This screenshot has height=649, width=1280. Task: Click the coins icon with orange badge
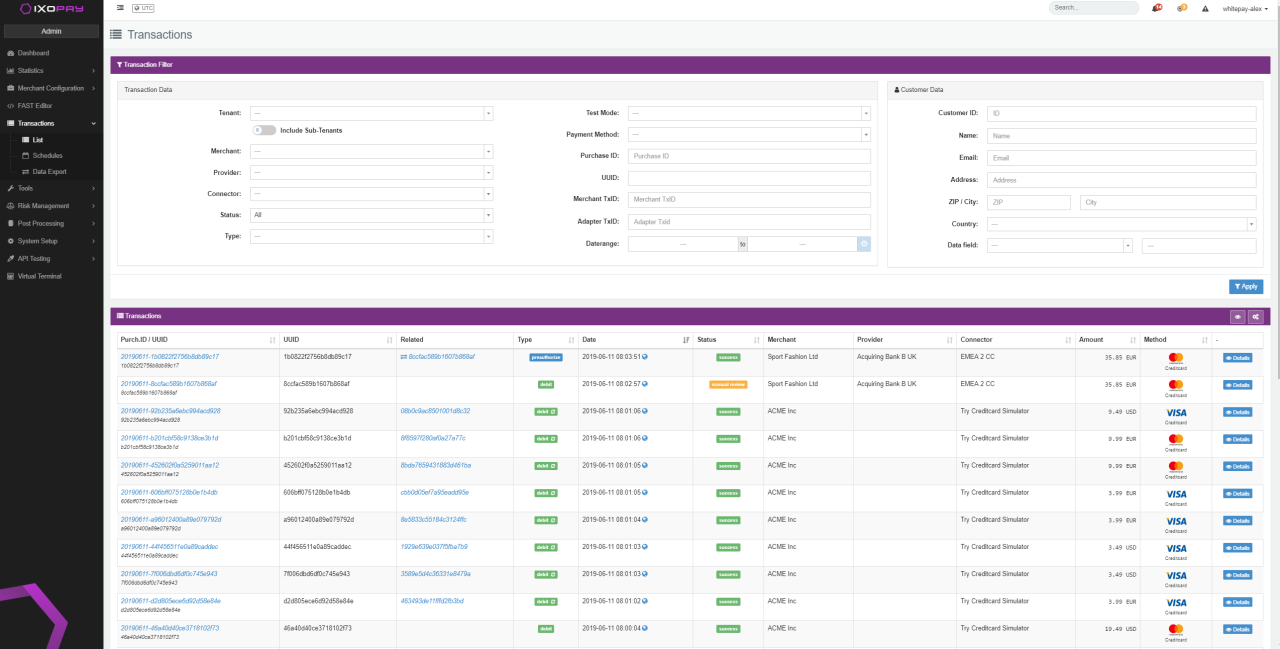pyautogui.click(x=1181, y=8)
